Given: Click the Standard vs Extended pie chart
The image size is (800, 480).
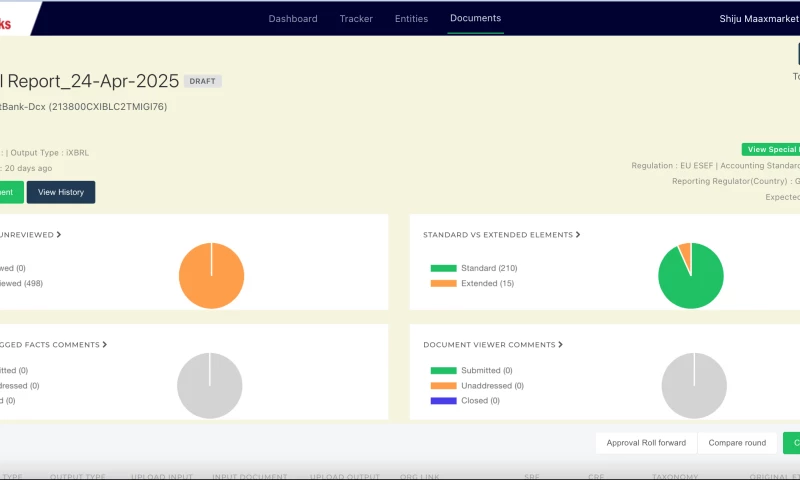Looking at the screenshot, I should pos(691,275).
